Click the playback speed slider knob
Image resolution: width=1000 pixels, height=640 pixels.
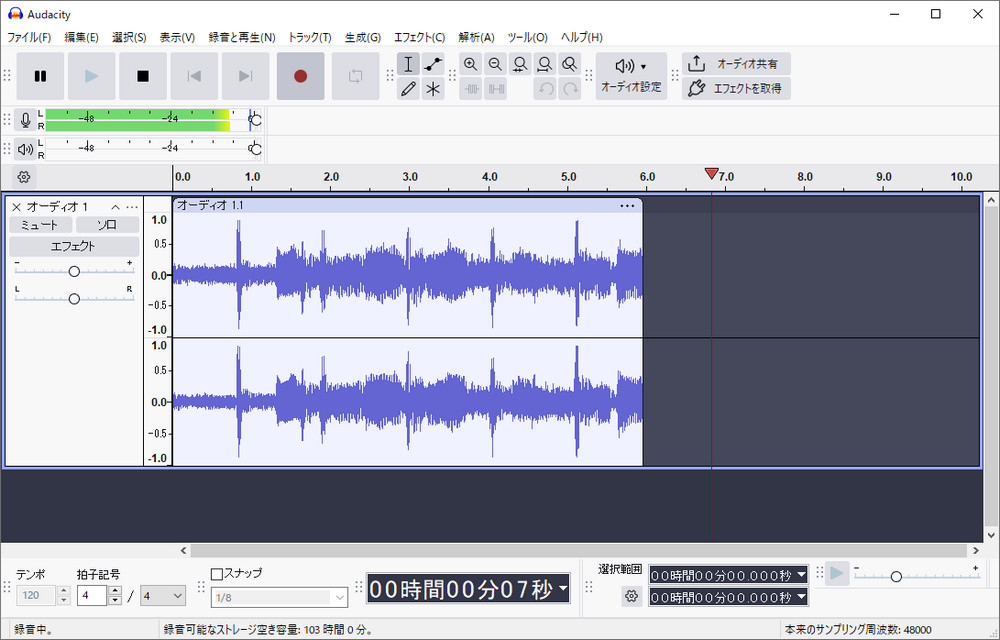coord(896,576)
